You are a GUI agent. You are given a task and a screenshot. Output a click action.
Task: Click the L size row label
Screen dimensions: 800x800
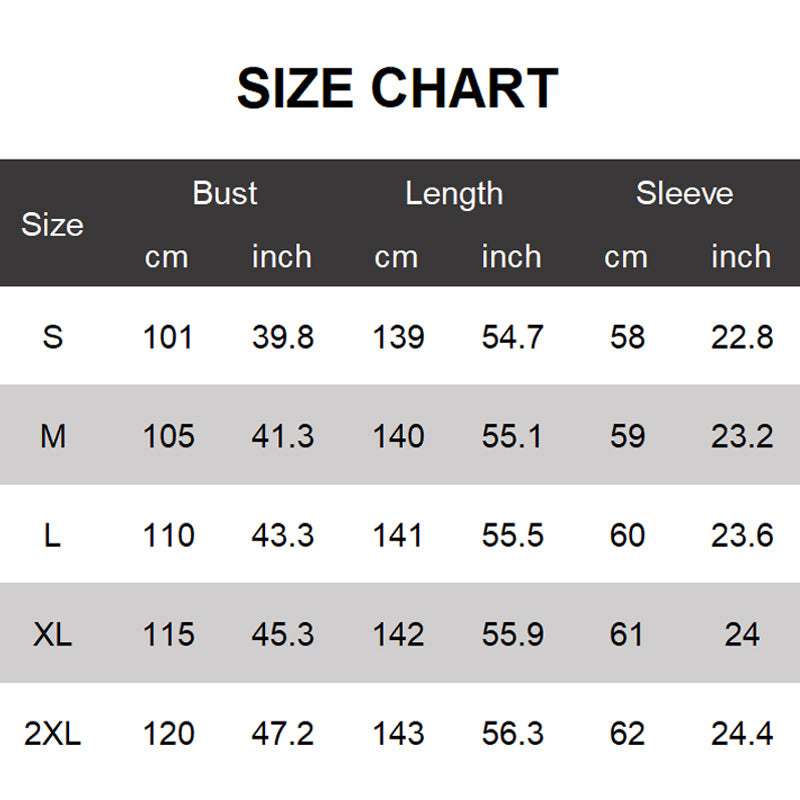(x=52, y=535)
